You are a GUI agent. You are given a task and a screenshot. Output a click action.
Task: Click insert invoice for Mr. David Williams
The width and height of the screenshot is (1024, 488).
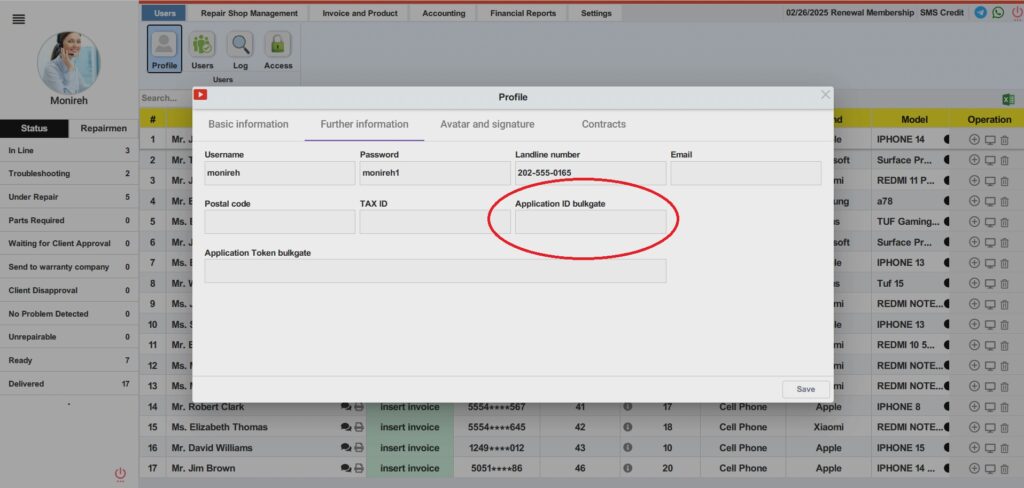(410, 447)
